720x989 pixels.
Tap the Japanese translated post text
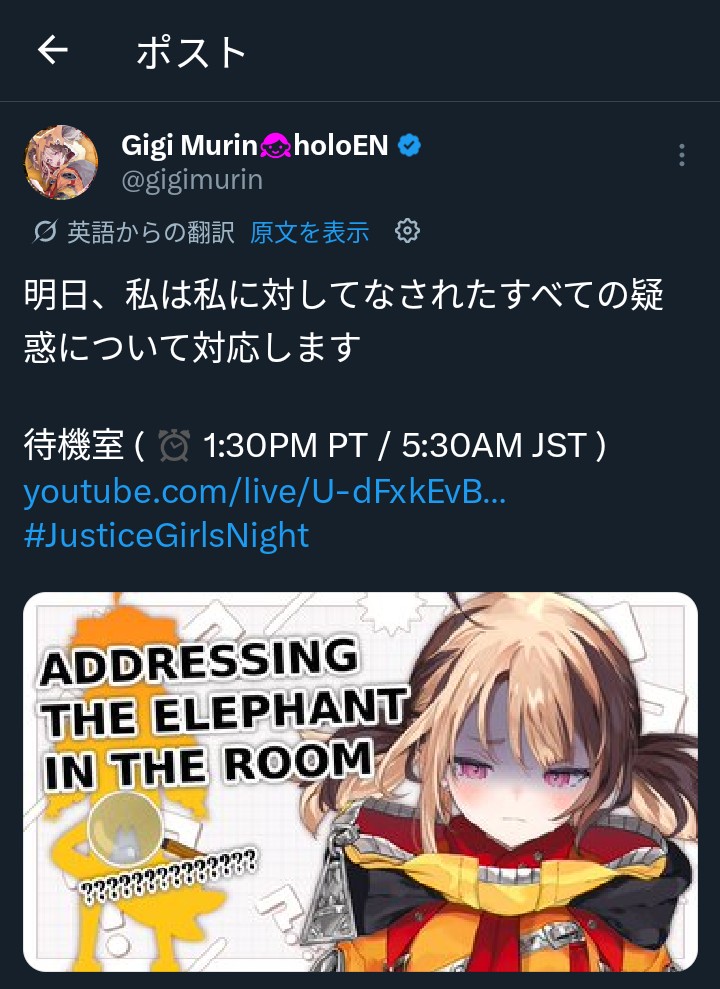click(x=344, y=320)
